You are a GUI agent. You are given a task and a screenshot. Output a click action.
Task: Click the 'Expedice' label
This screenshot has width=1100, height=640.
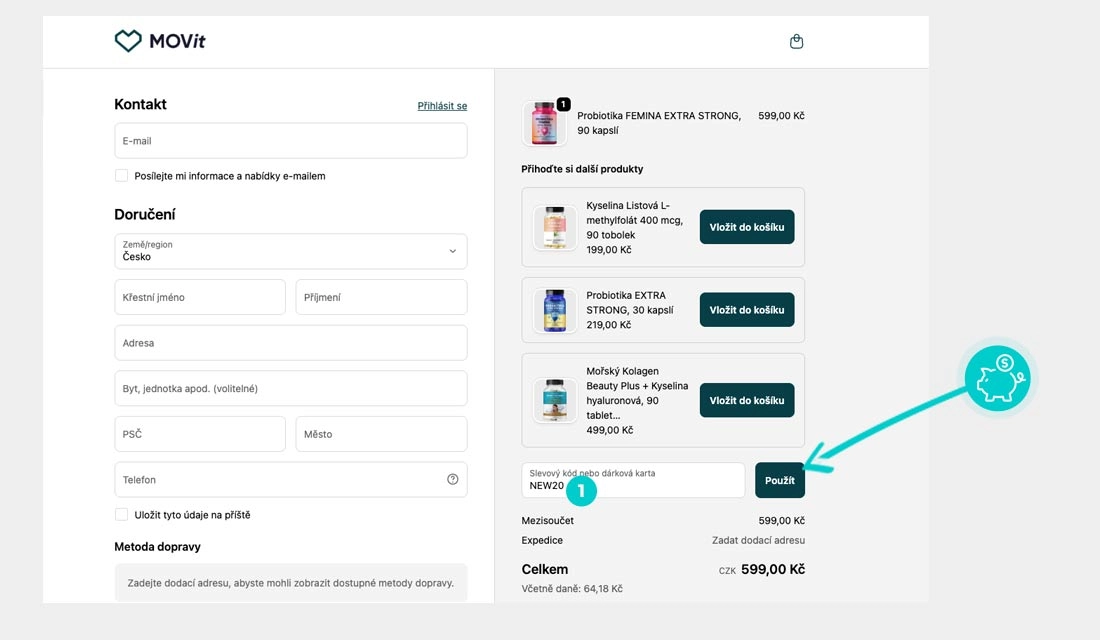(x=542, y=540)
